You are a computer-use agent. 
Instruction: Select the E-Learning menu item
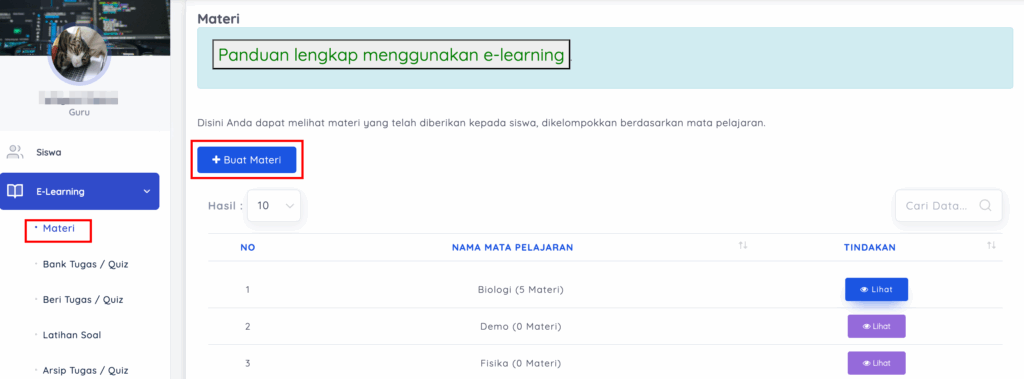(80, 191)
